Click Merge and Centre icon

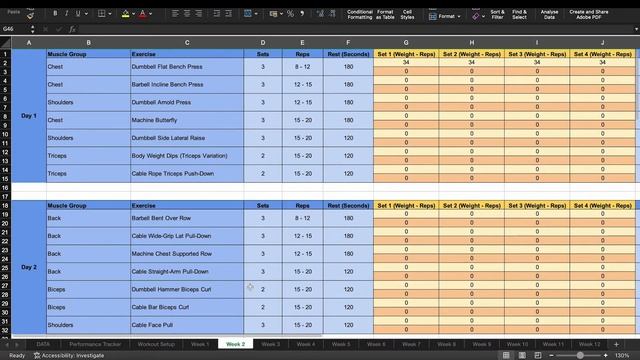248,13
